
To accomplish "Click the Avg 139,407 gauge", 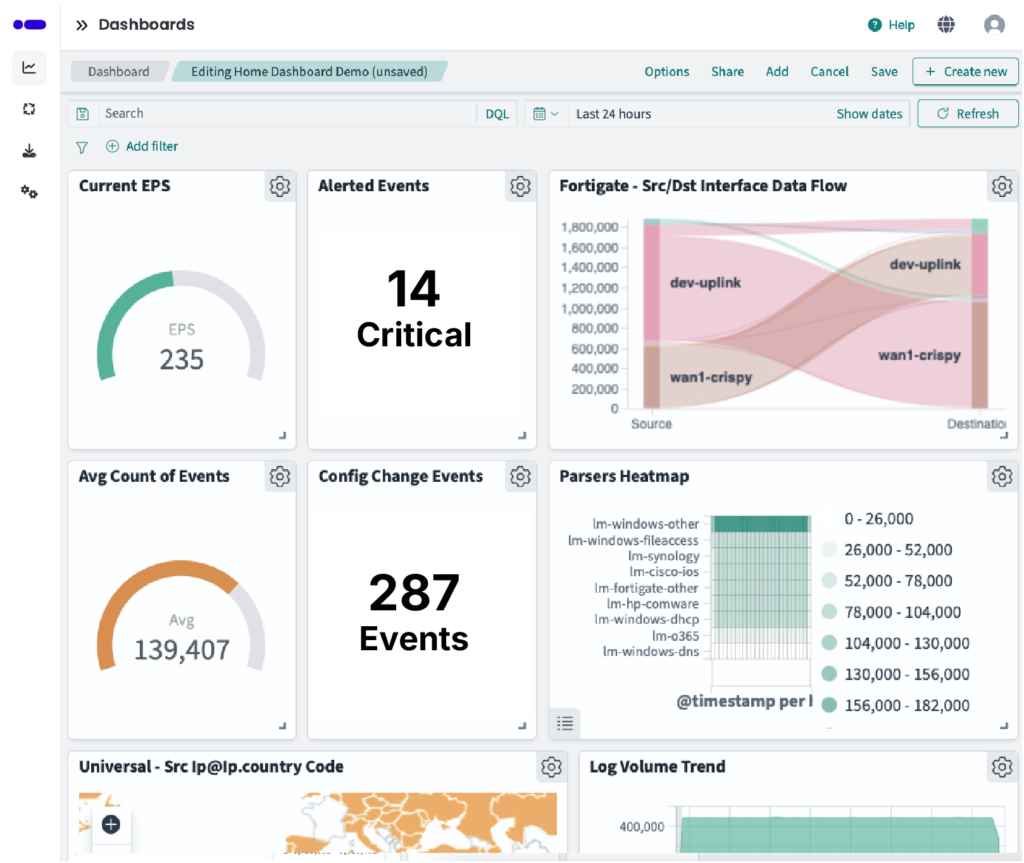I will tap(181, 617).
